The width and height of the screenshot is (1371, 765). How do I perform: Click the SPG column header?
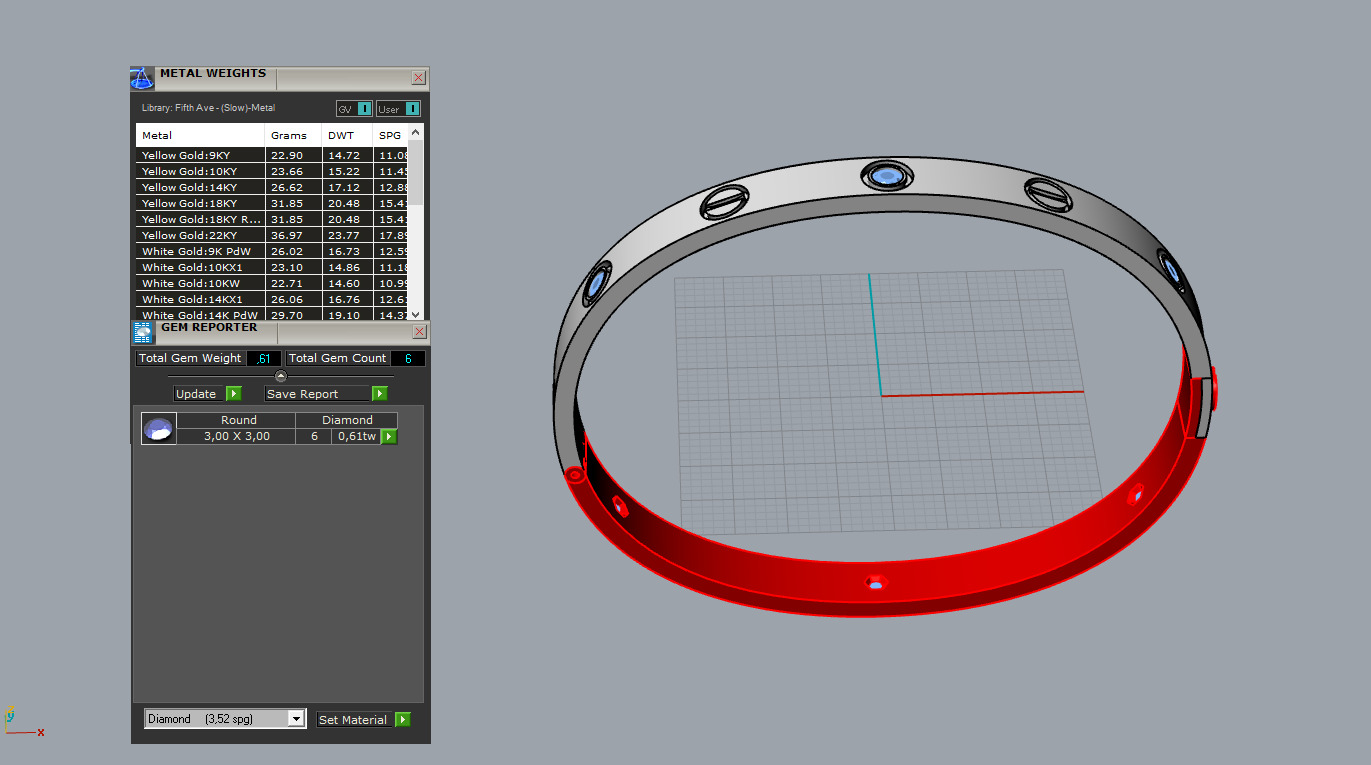(x=391, y=135)
